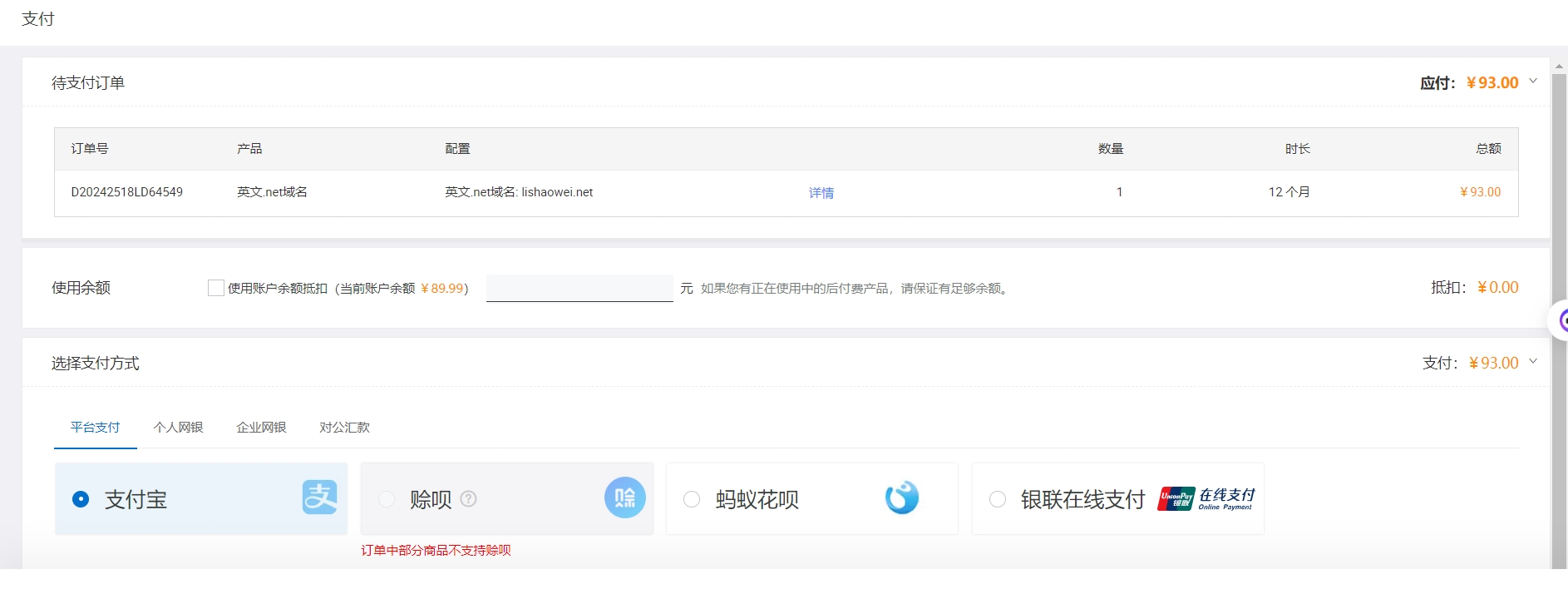Screen dimensions: 1568x594
Task: Click the 应付 ¥93.00 amount
Action: 1492,82
